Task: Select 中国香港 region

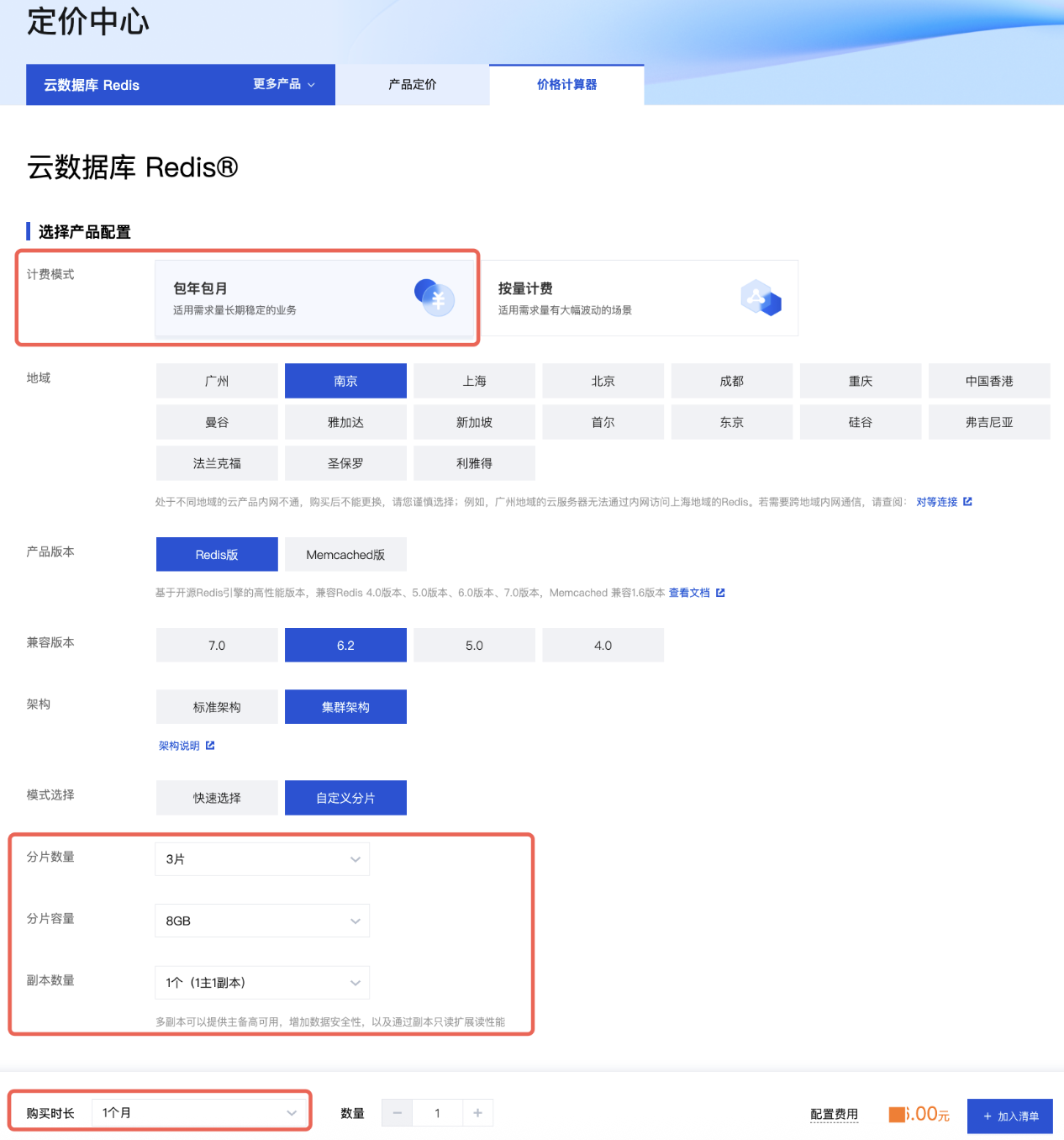Action: click(989, 381)
